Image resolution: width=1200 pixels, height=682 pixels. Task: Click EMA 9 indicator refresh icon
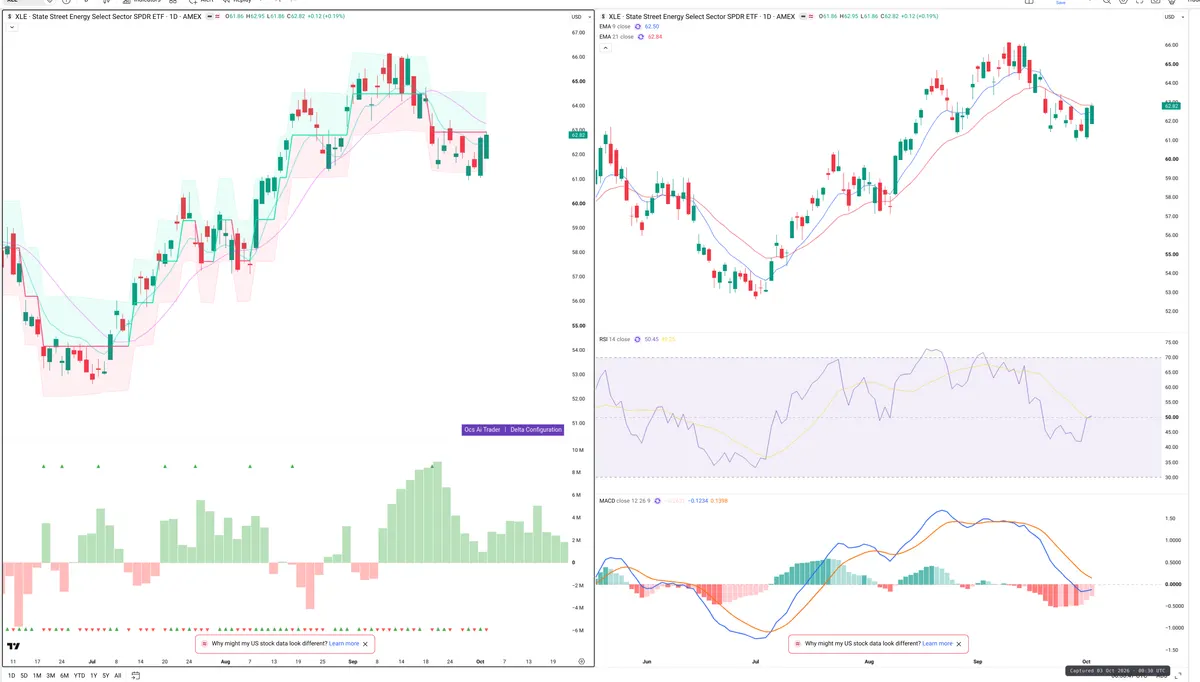click(x=637, y=26)
